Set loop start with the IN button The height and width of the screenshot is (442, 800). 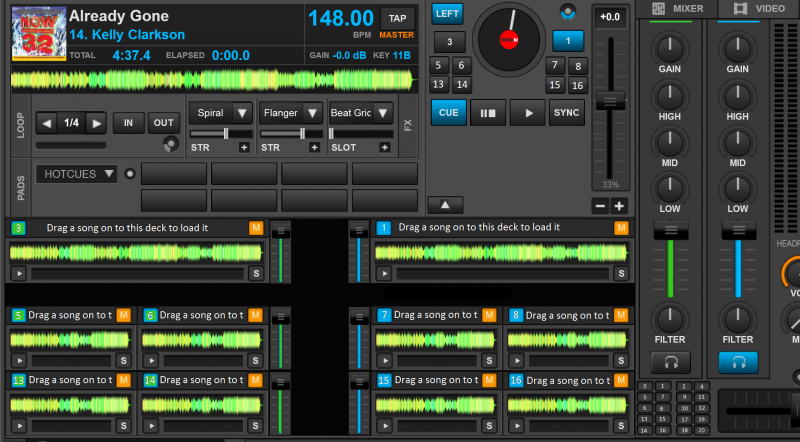coord(128,123)
